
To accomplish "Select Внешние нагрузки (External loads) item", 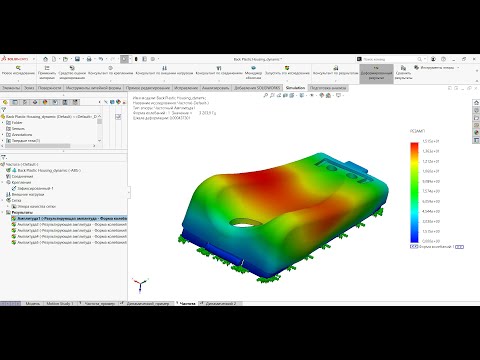I will [x=25, y=194].
